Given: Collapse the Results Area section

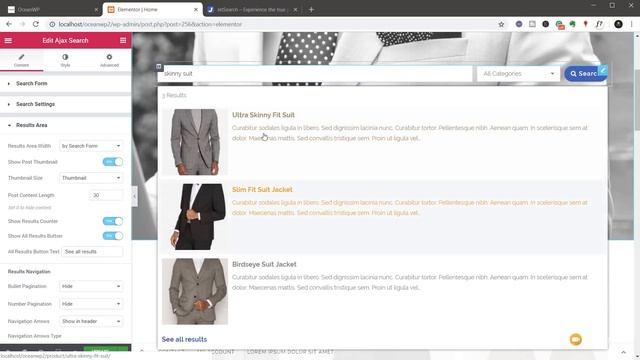Looking at the screenshot, I should click(x=65, y=125).
